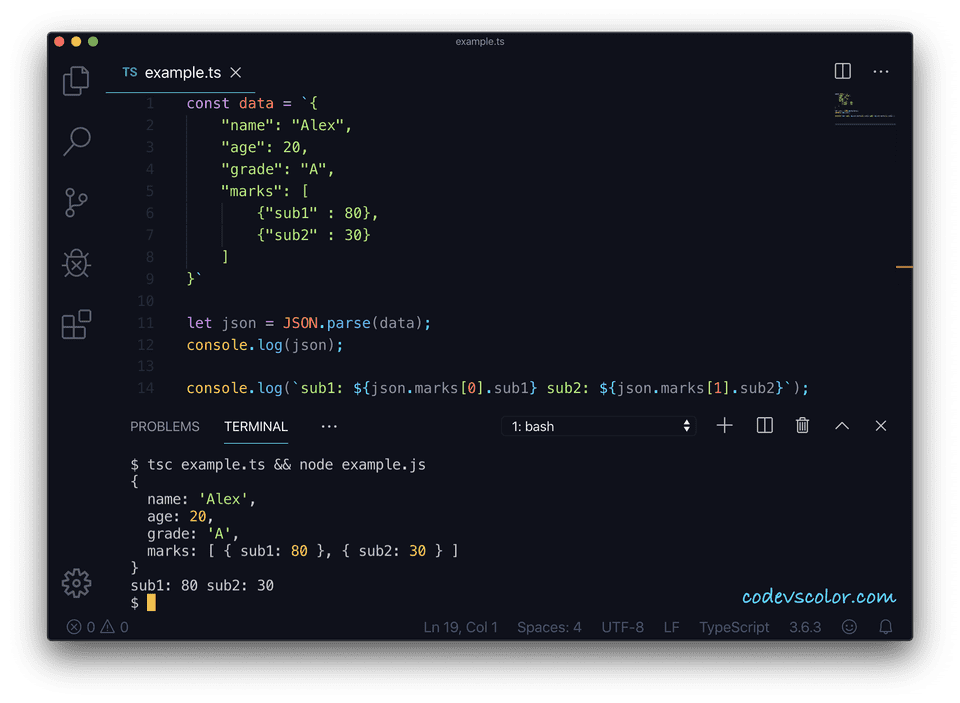The width and height of the screenshot is (960, 703).
Task: Toggle notifications with the bell icon
Action: (x=884, y=627)
